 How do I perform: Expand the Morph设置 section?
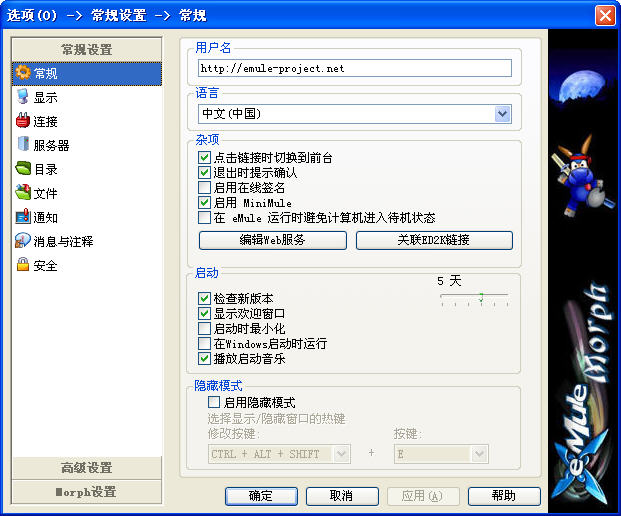coord(86,492)
